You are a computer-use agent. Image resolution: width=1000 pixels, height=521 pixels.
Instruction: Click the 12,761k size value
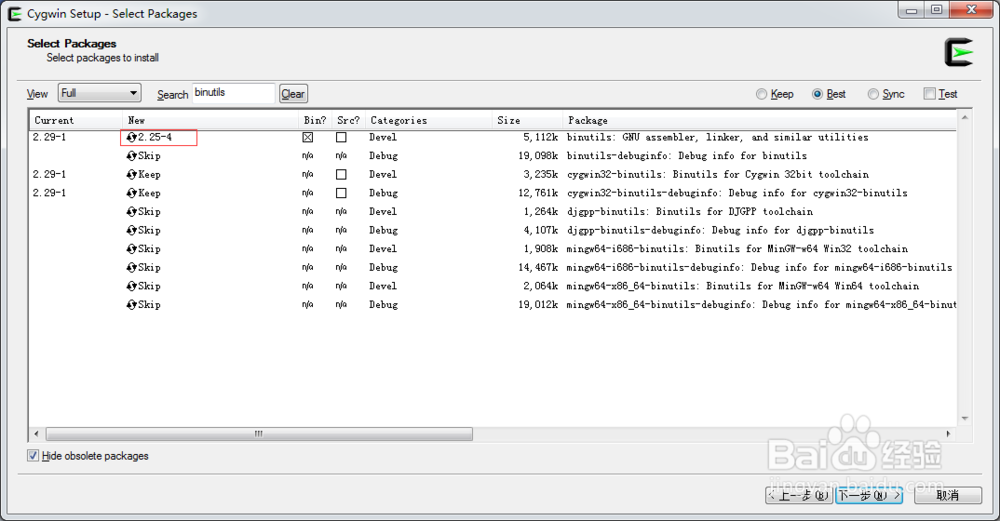pos(538,193)
